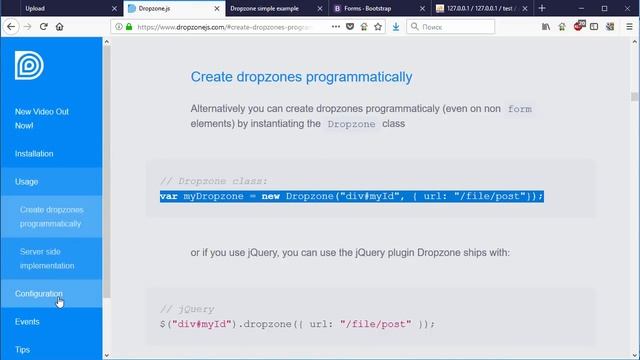The height and width of the screenshot is (360, 640).
Task: Go back with the browser back arrow
Action: [x=11, y=27]
